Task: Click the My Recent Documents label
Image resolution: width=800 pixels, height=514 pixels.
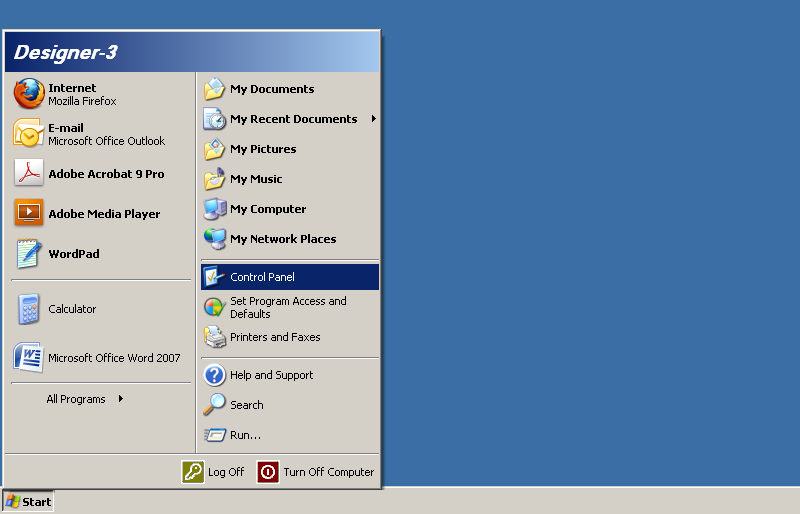Action: click(x=293, y=119)
